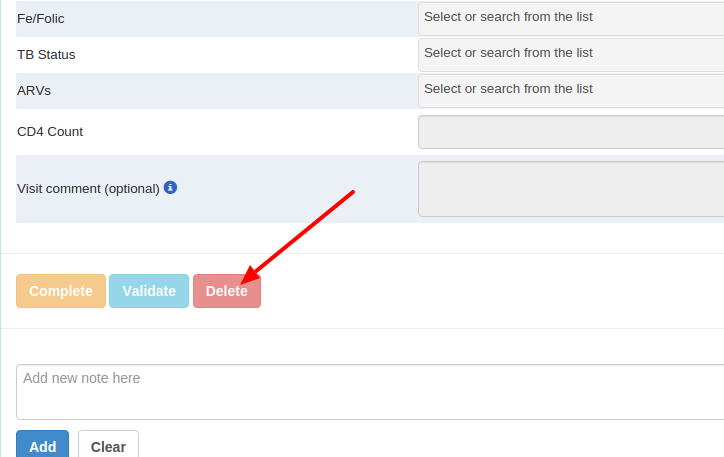The height and width of the screenshot is (457, 724).
Task: Focus the CD4 Count input field
Action: coord(570,132)
